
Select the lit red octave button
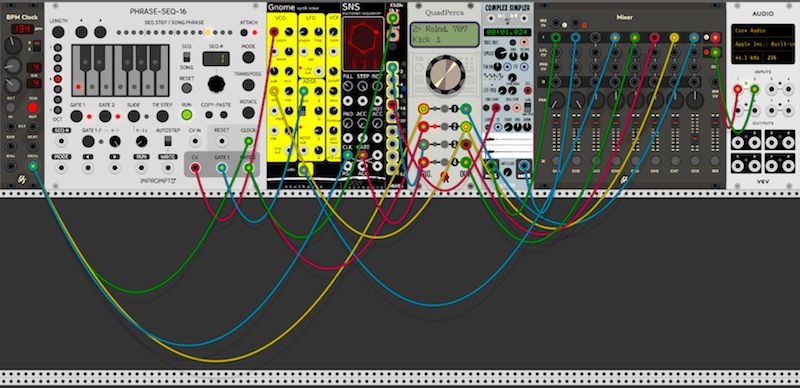click(x=58, y=79)
